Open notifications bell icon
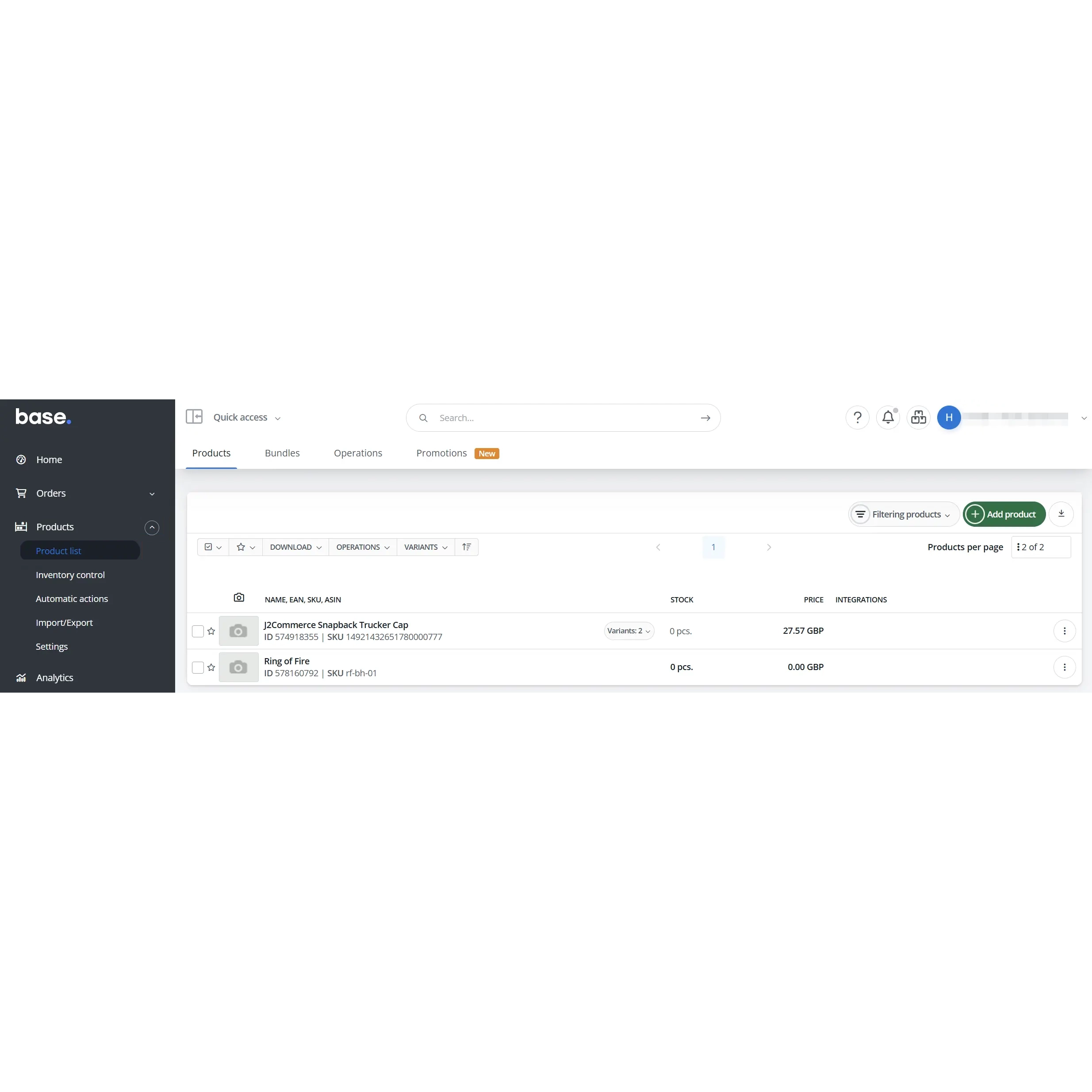The height and width of the screenshot is (1092, 1092). [888, 418]
